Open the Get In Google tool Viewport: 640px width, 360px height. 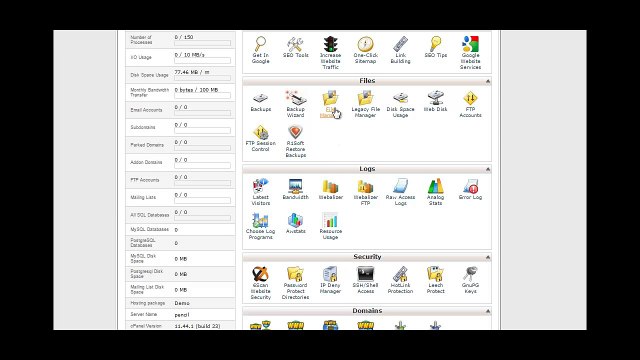point(260,50)
